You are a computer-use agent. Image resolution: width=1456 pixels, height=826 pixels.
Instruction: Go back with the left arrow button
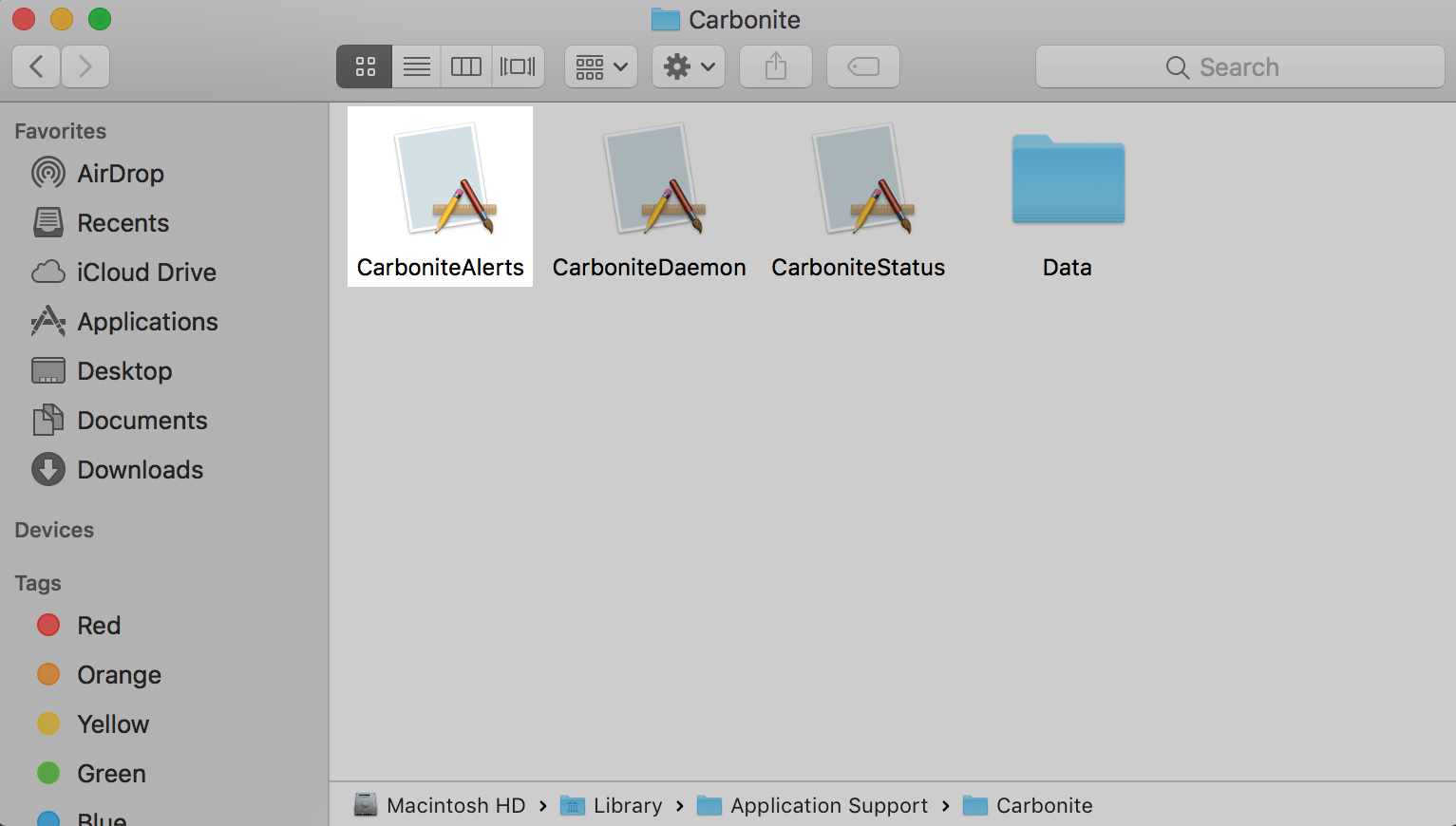pos(37,66)
